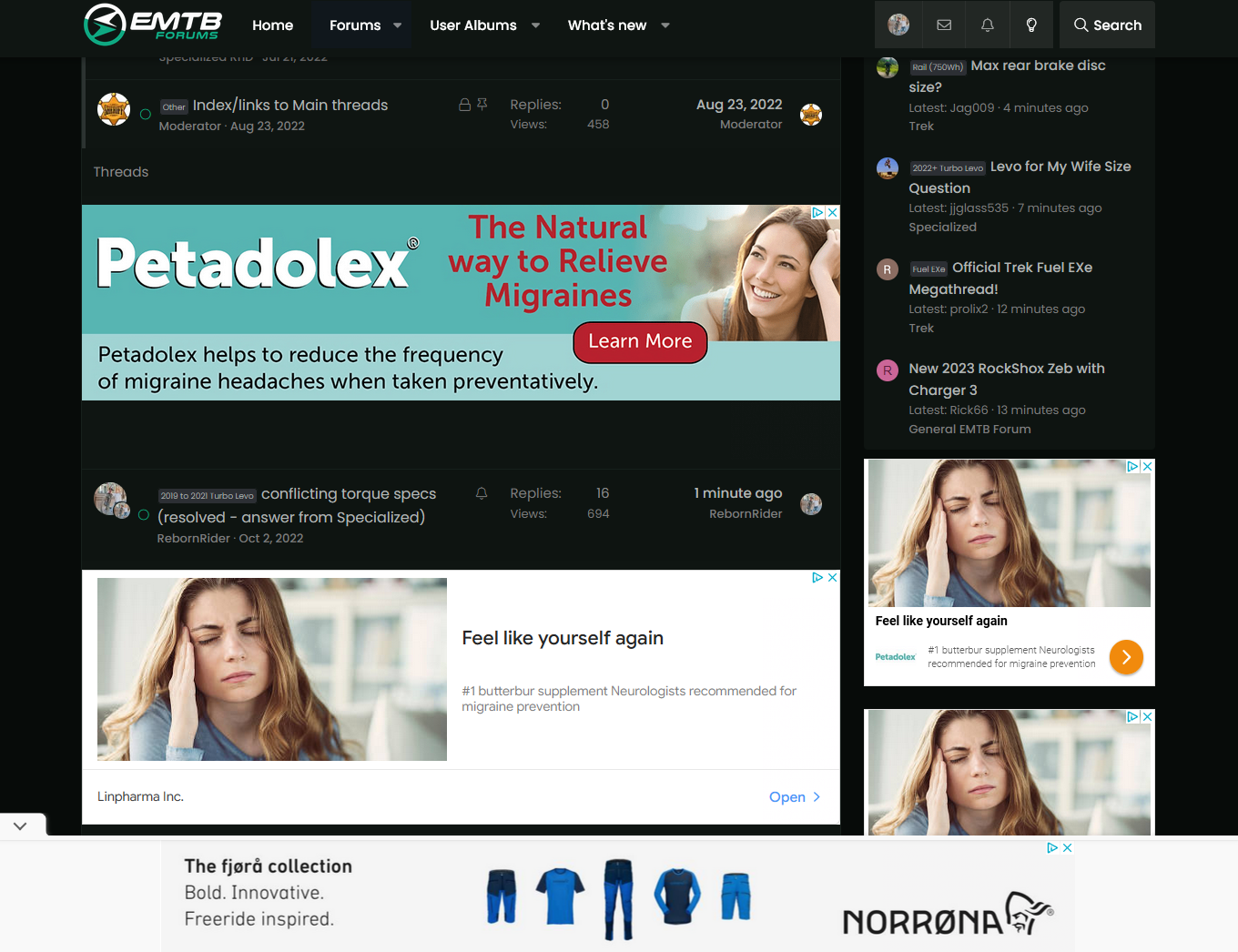Viewport: 1238px width, 952px height.
Task: Click the RebornRider thread starter avatar
Action: click(111, 499)
